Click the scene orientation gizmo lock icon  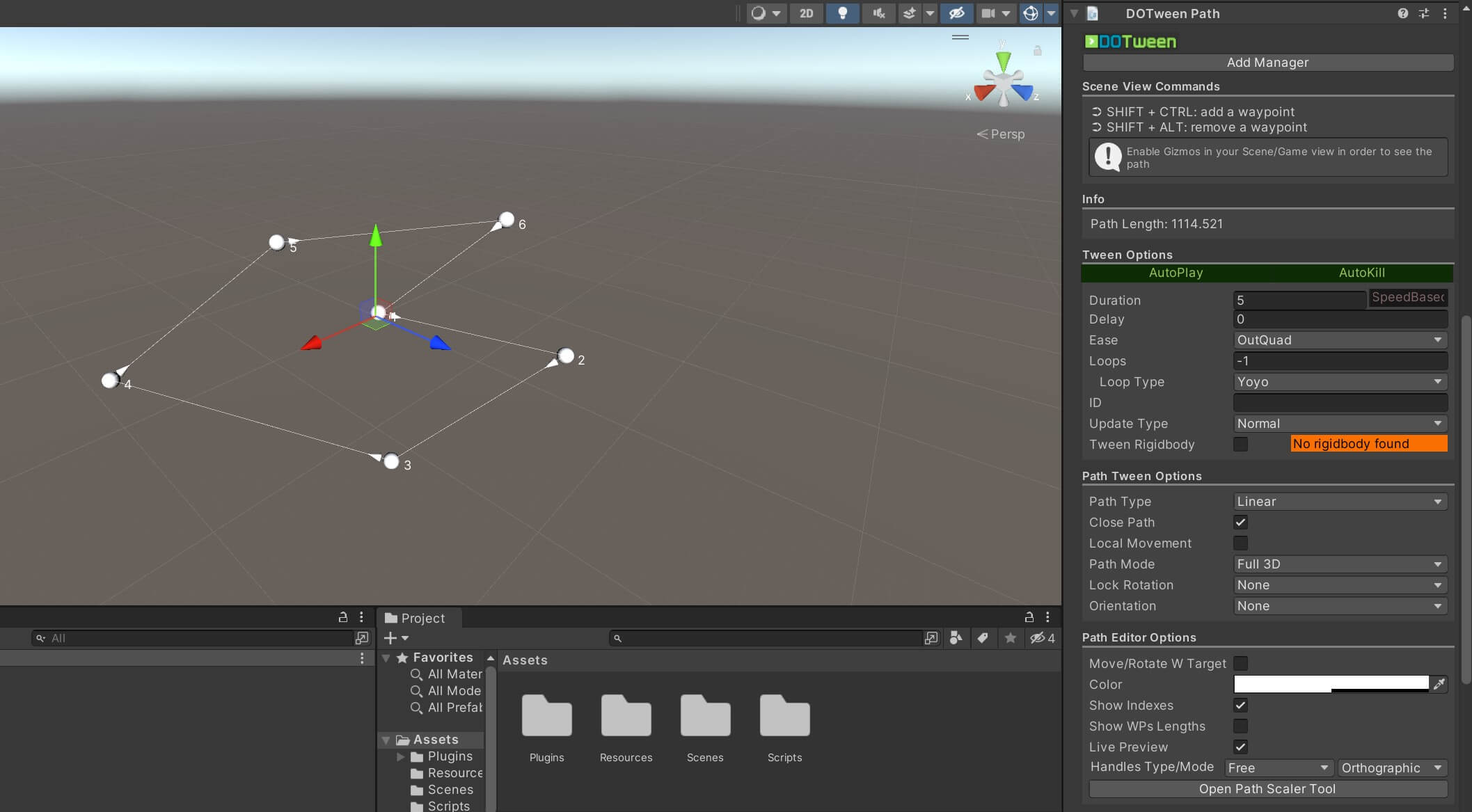pos(1037,51)
